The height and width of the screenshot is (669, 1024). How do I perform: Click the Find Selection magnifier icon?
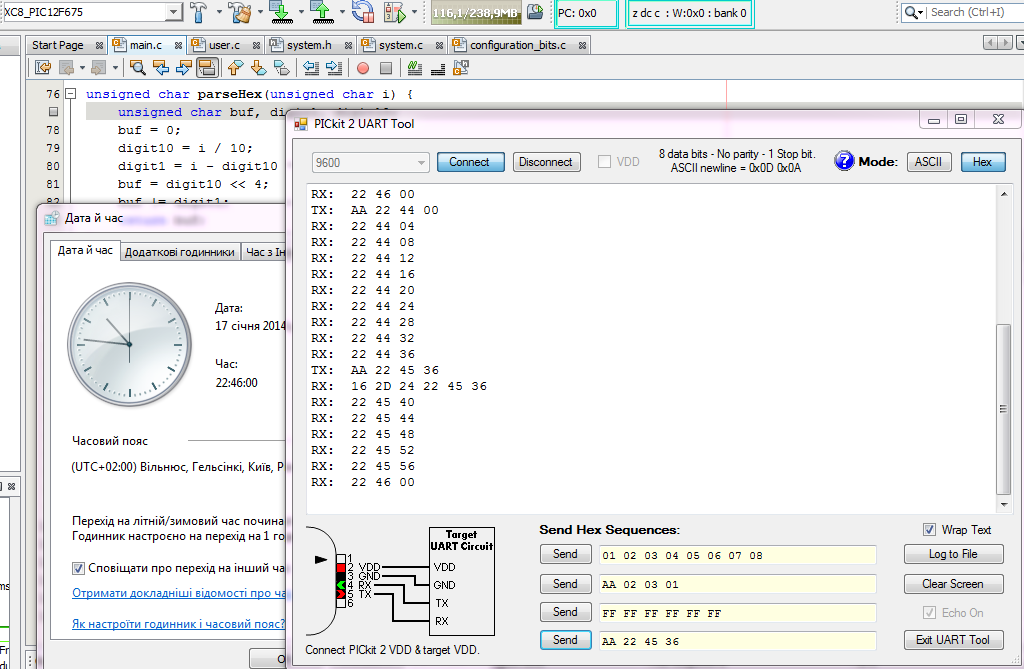click(x=138, y=68)
